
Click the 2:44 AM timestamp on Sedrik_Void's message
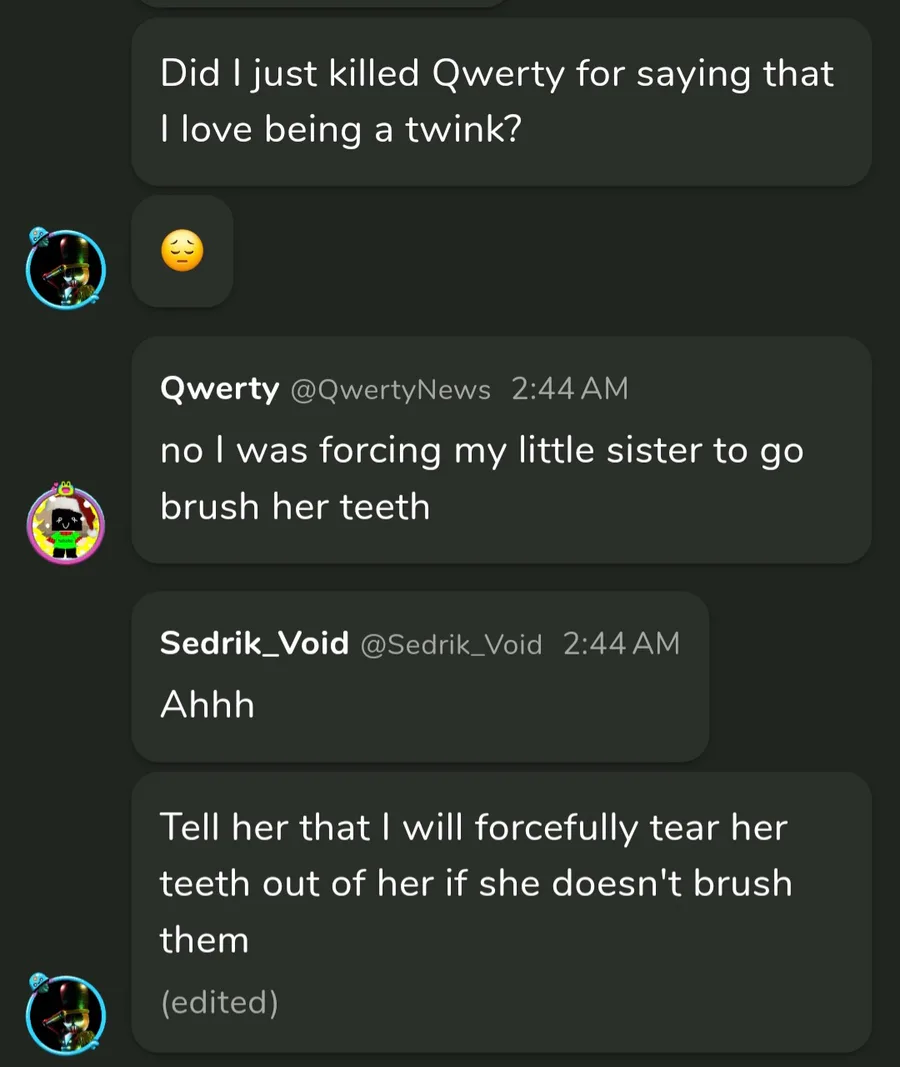tap(621, 644)
